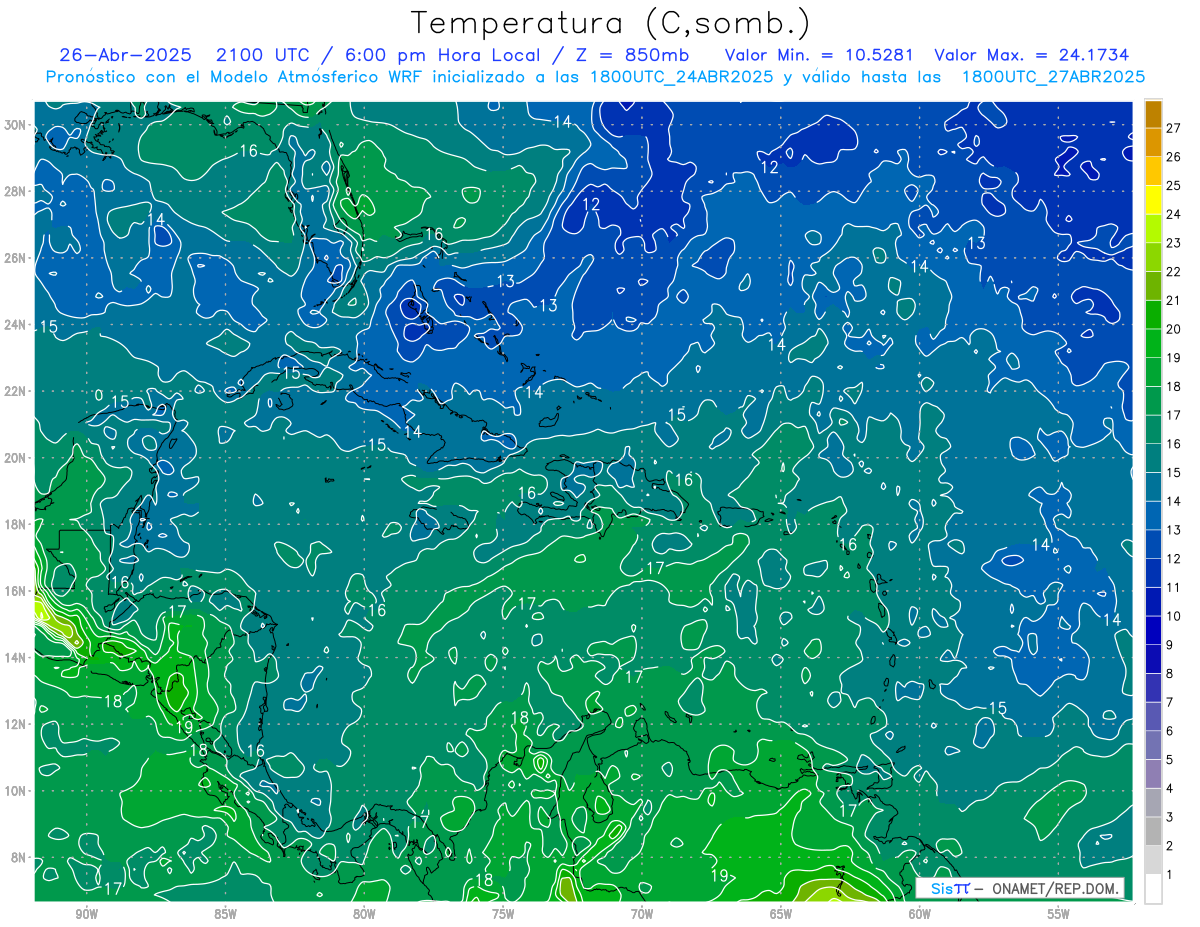Click the '10N' latitude axis label

(x=15, y=790)
